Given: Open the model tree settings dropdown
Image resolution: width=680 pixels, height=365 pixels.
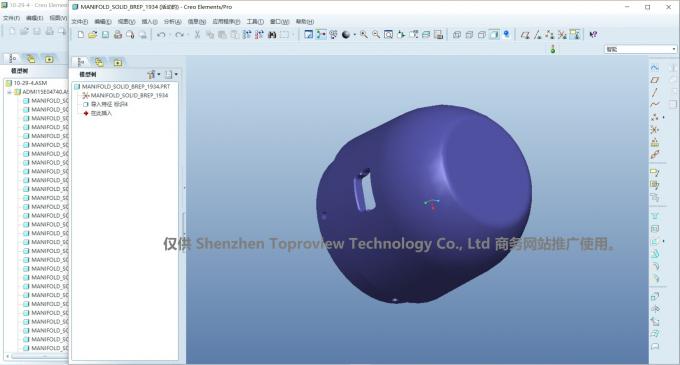Looking at the screenshot, I should click(154, 75).
